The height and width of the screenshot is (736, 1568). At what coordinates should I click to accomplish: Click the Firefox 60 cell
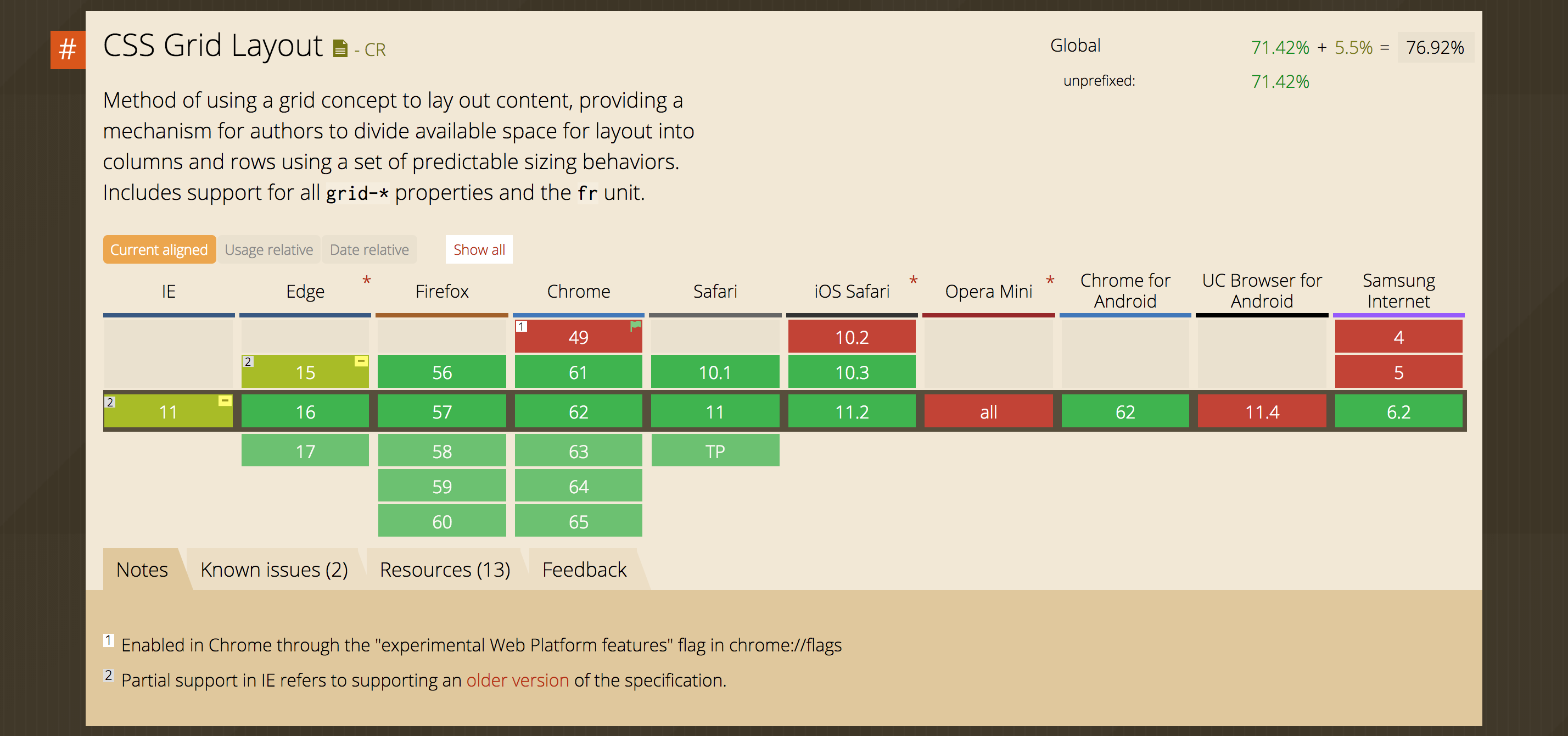442,521
